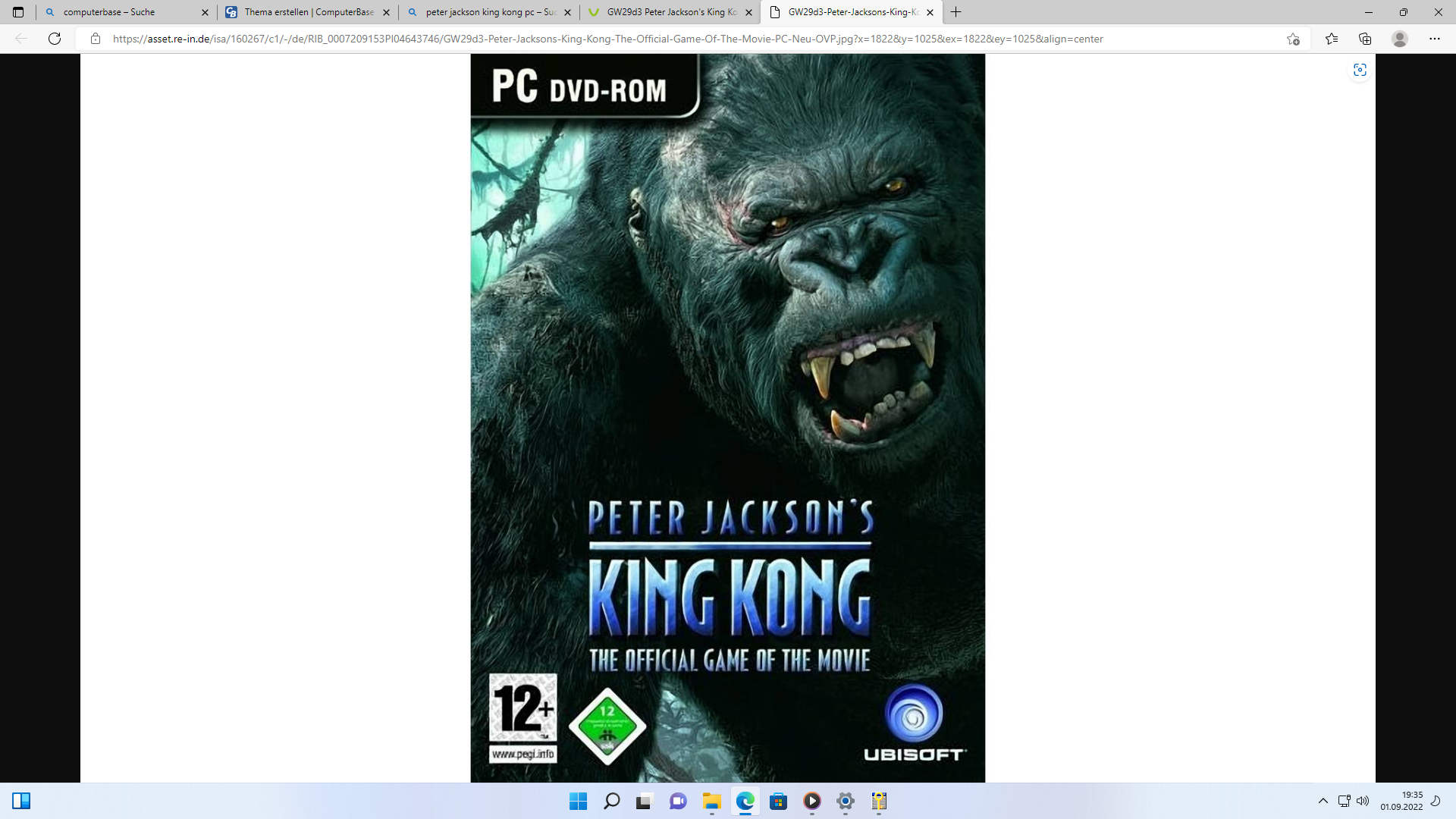
Task: Open Settings and more ellipsis menu
Action: click(x=1435, y=39)
